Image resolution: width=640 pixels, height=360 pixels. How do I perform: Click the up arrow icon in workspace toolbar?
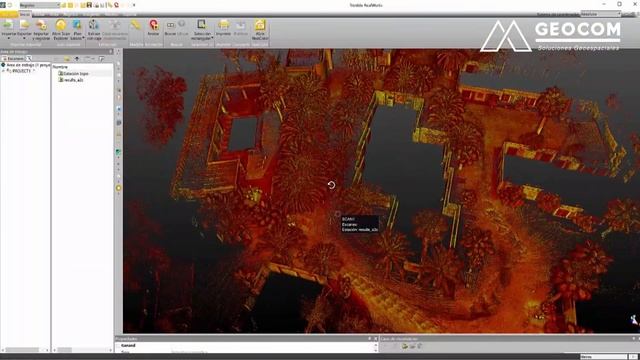(77, 59)
